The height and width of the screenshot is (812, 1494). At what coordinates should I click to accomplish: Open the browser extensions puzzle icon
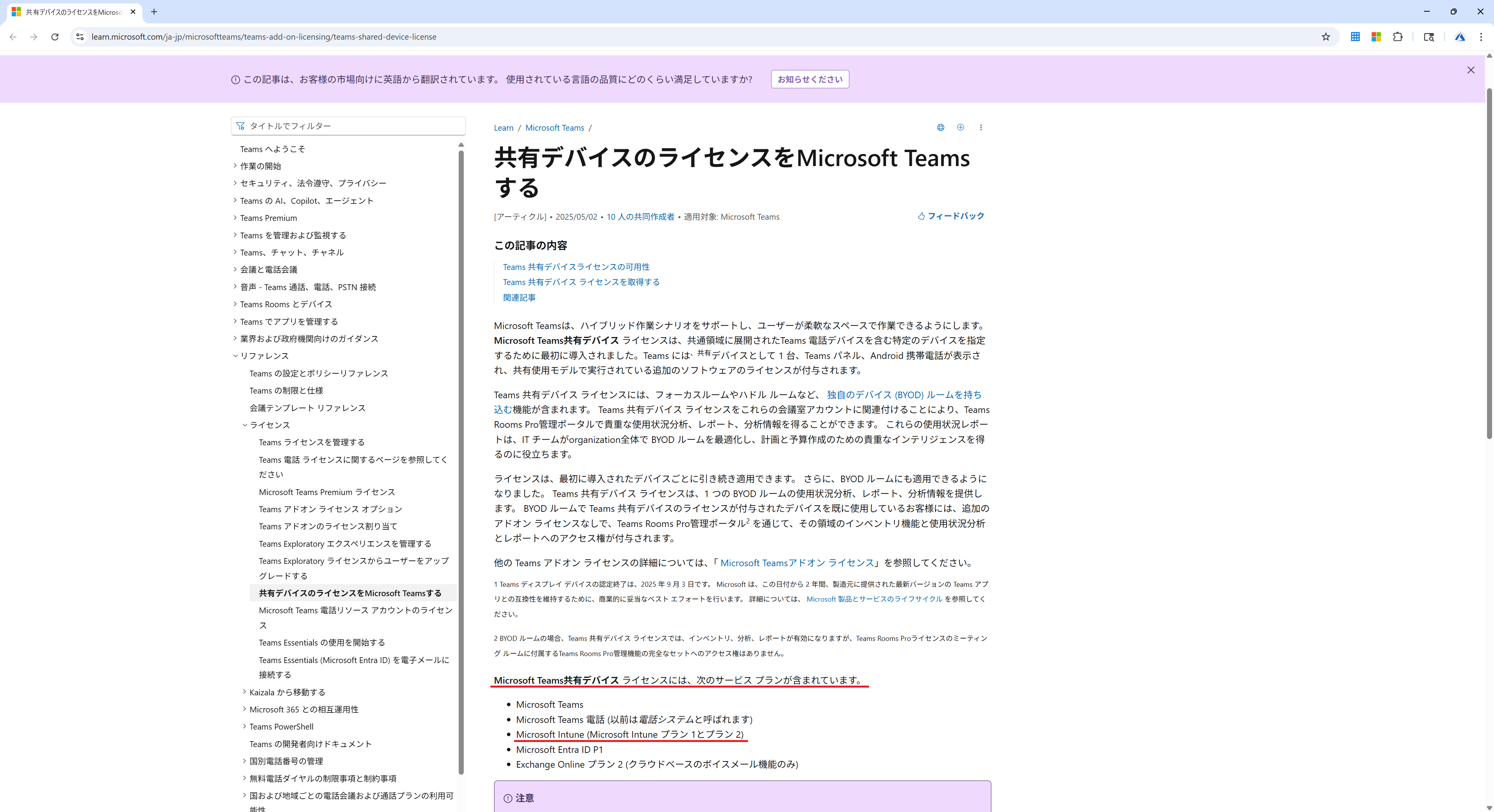(1398, 37)
